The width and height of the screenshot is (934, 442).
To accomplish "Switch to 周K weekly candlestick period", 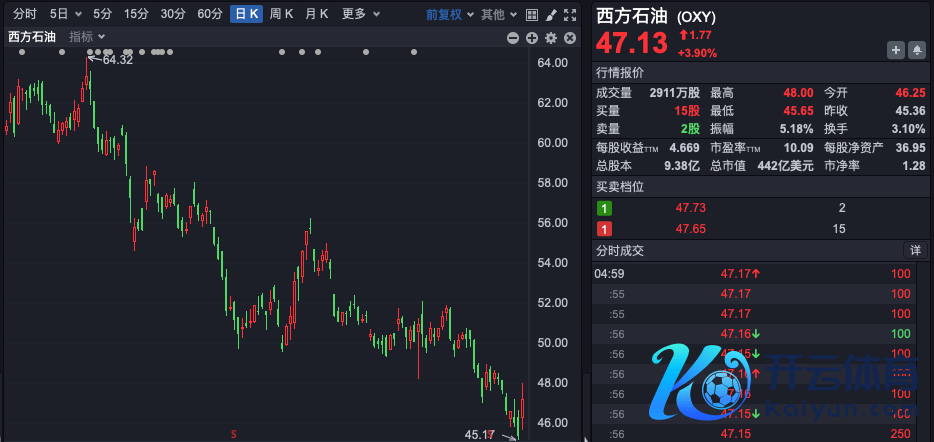I will (x=282, y=14).
